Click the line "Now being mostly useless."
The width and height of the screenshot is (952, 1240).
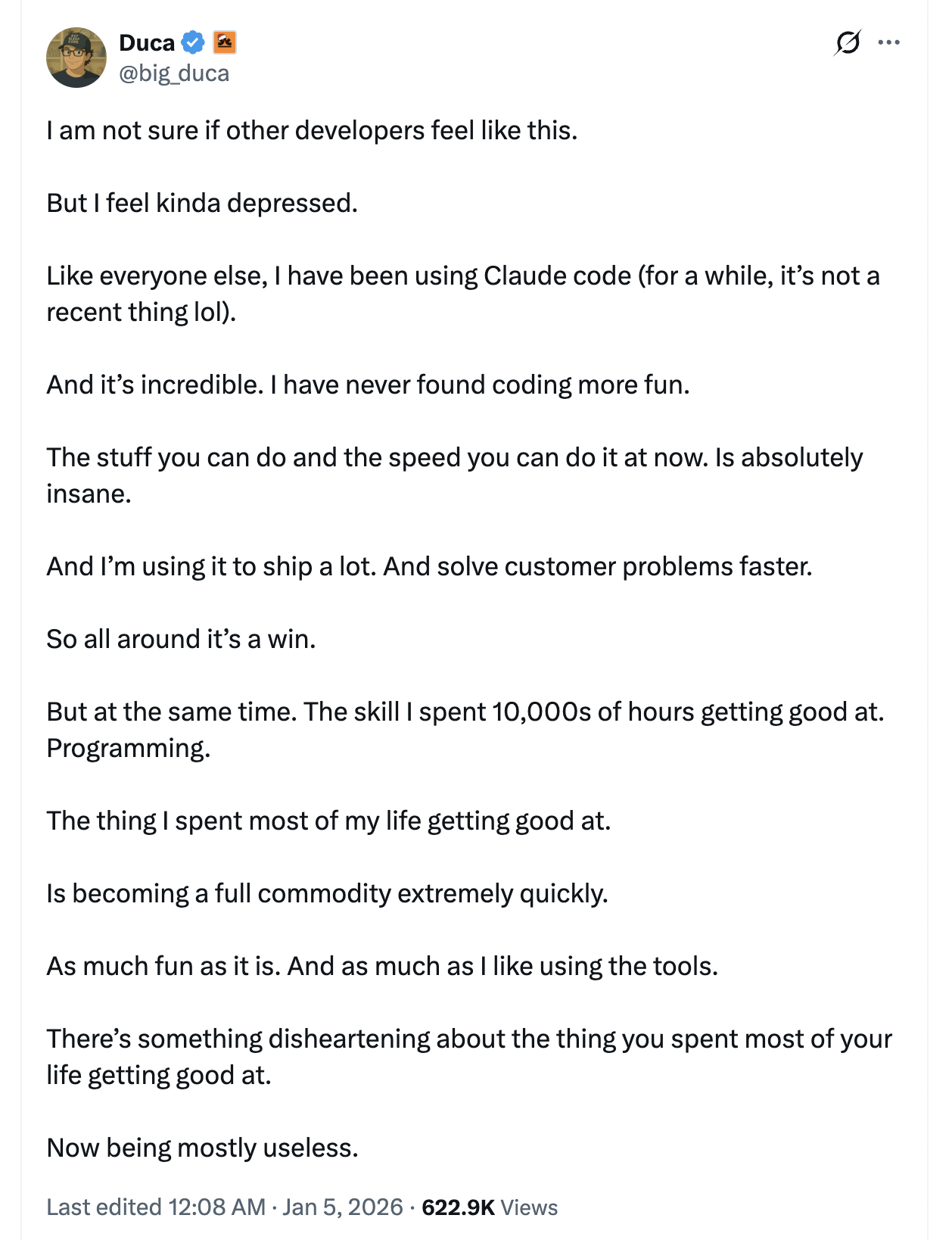[x=202, y=1148]
